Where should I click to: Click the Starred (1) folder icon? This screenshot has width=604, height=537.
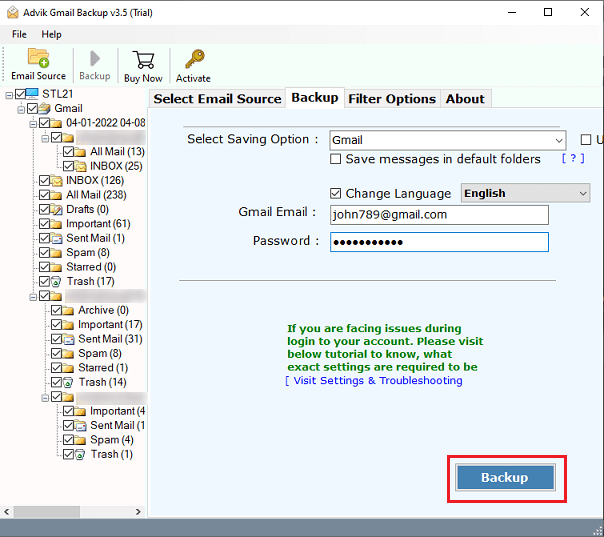tap(68, 368)
